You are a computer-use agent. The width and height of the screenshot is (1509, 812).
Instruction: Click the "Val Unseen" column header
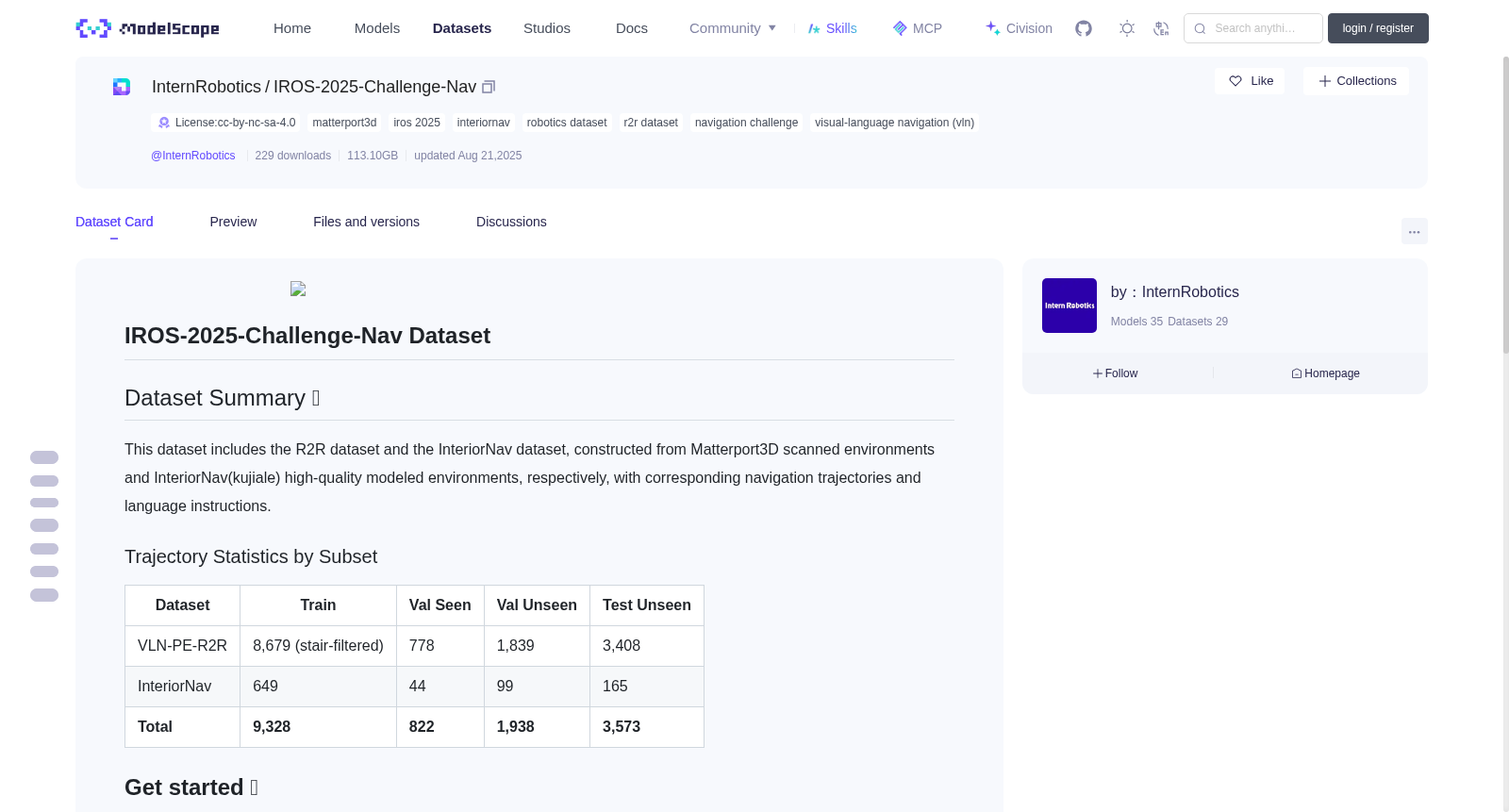[x=537, y=605]
